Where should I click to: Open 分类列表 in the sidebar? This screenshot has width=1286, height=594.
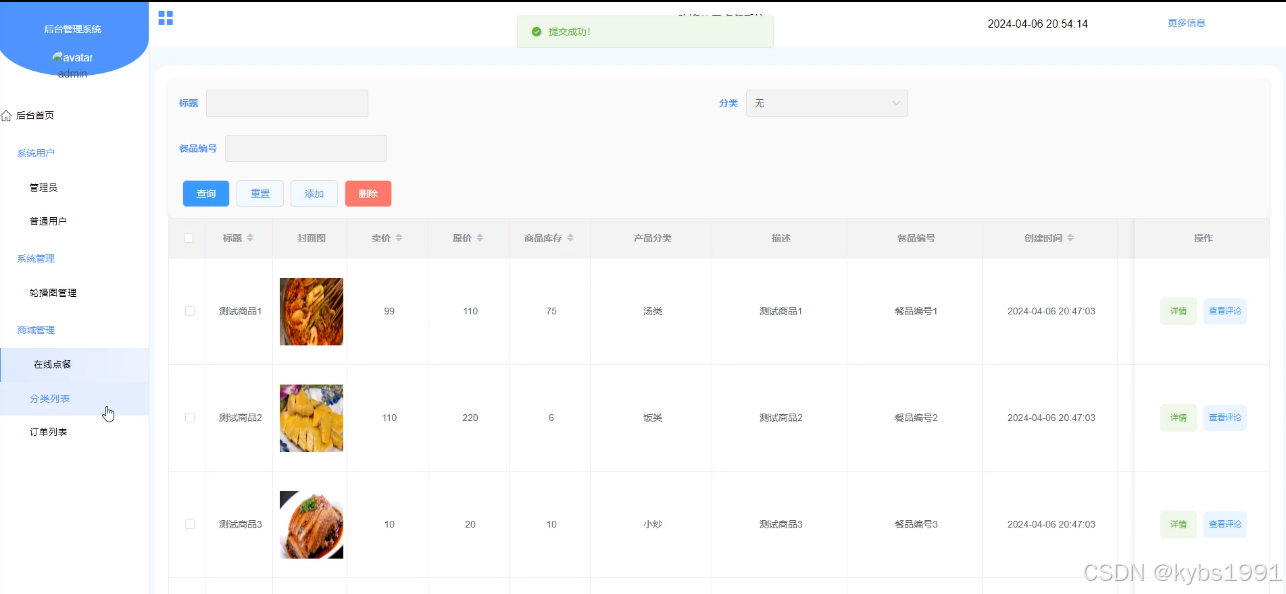(x=75, y=399)
